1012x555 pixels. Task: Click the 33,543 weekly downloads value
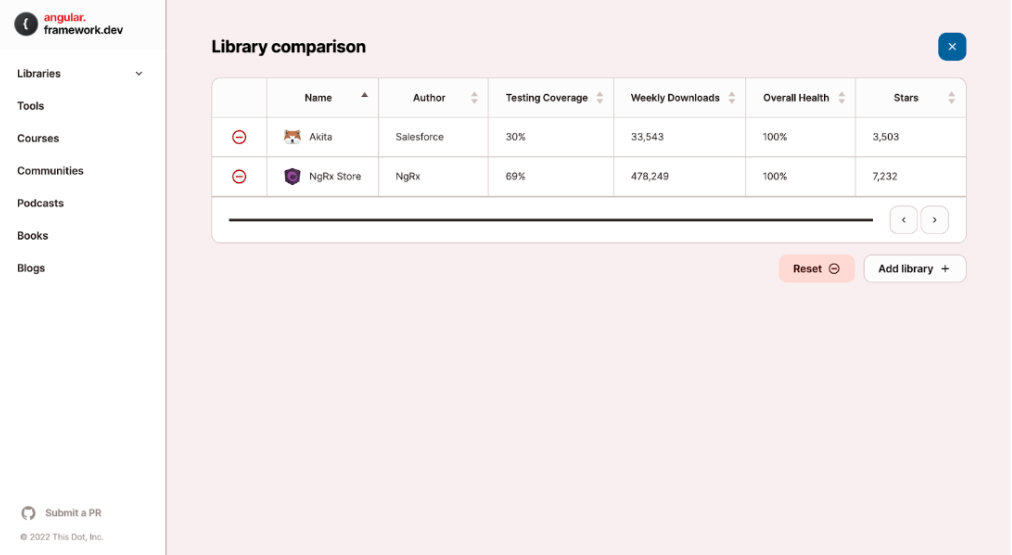point(647,137)
